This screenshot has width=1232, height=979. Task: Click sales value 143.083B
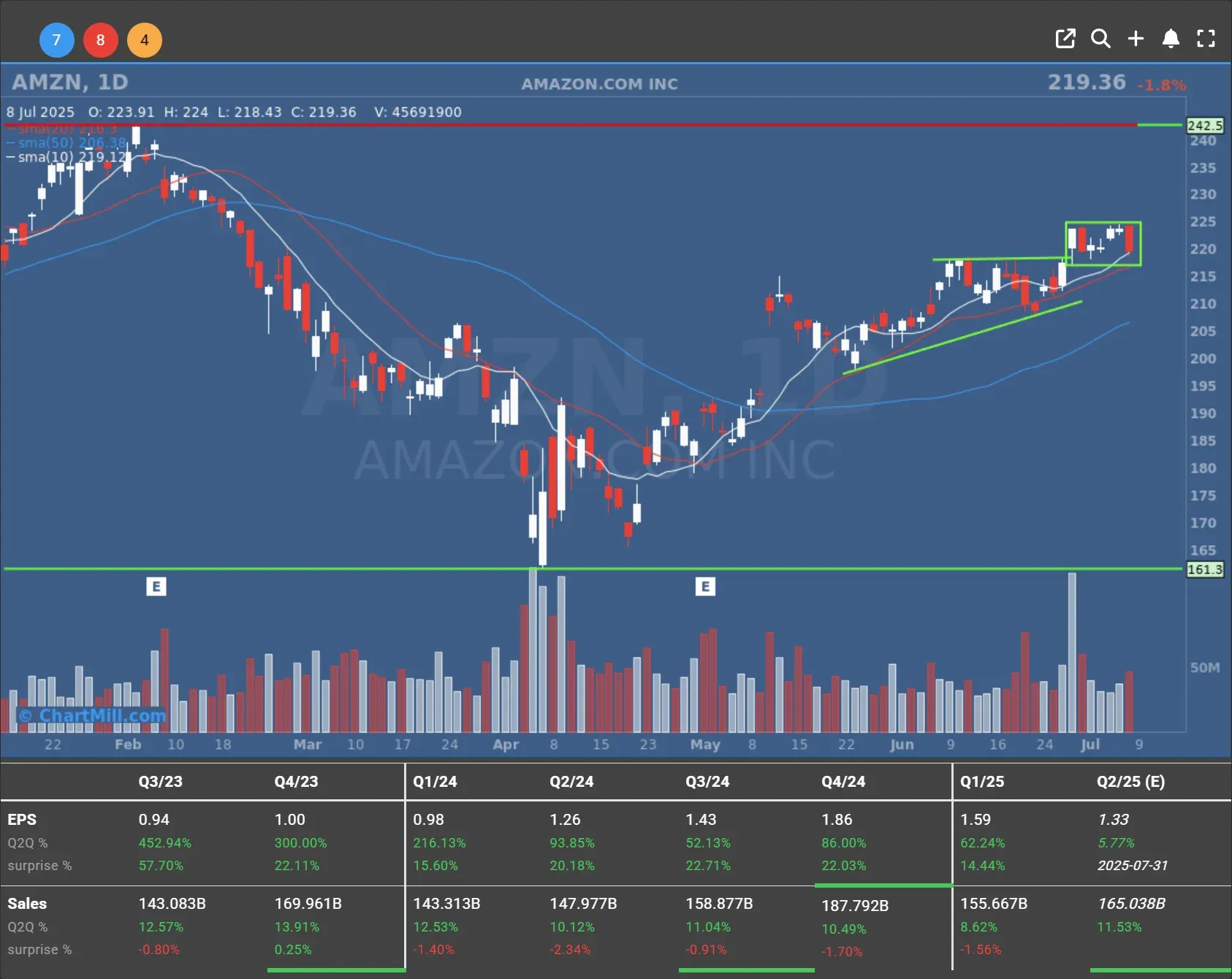[x=172, y=904]
